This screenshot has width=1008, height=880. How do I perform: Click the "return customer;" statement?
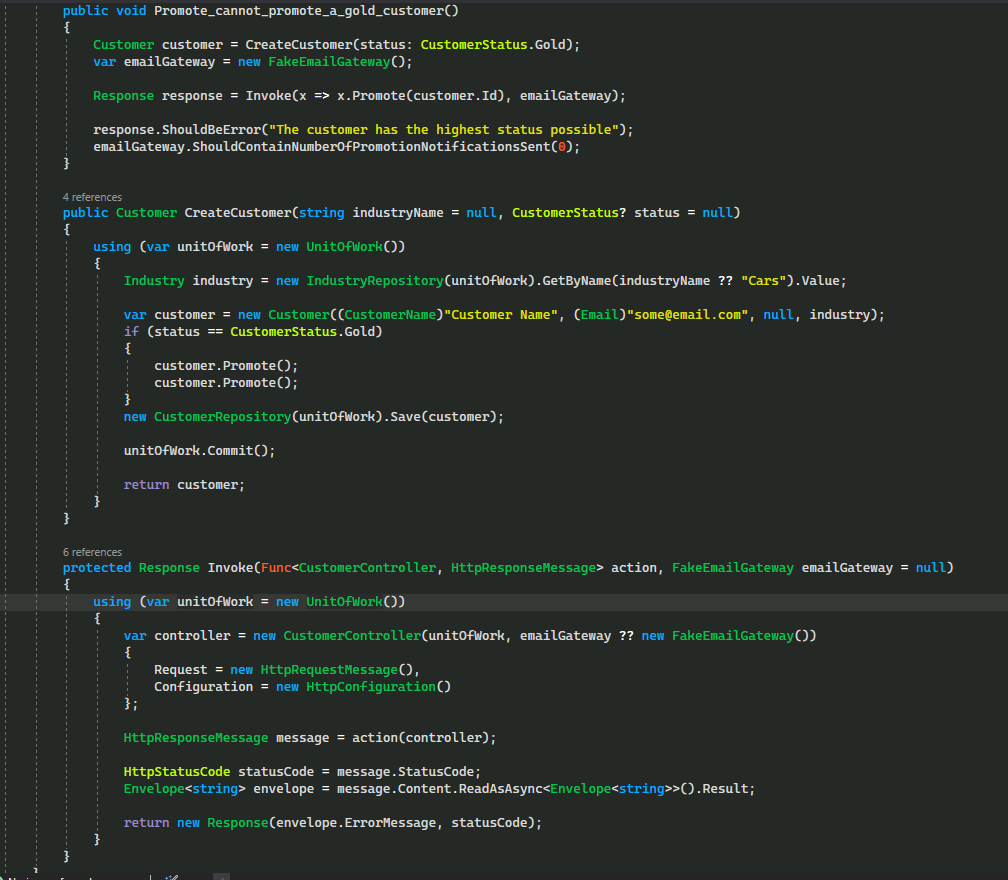point(184,484)
